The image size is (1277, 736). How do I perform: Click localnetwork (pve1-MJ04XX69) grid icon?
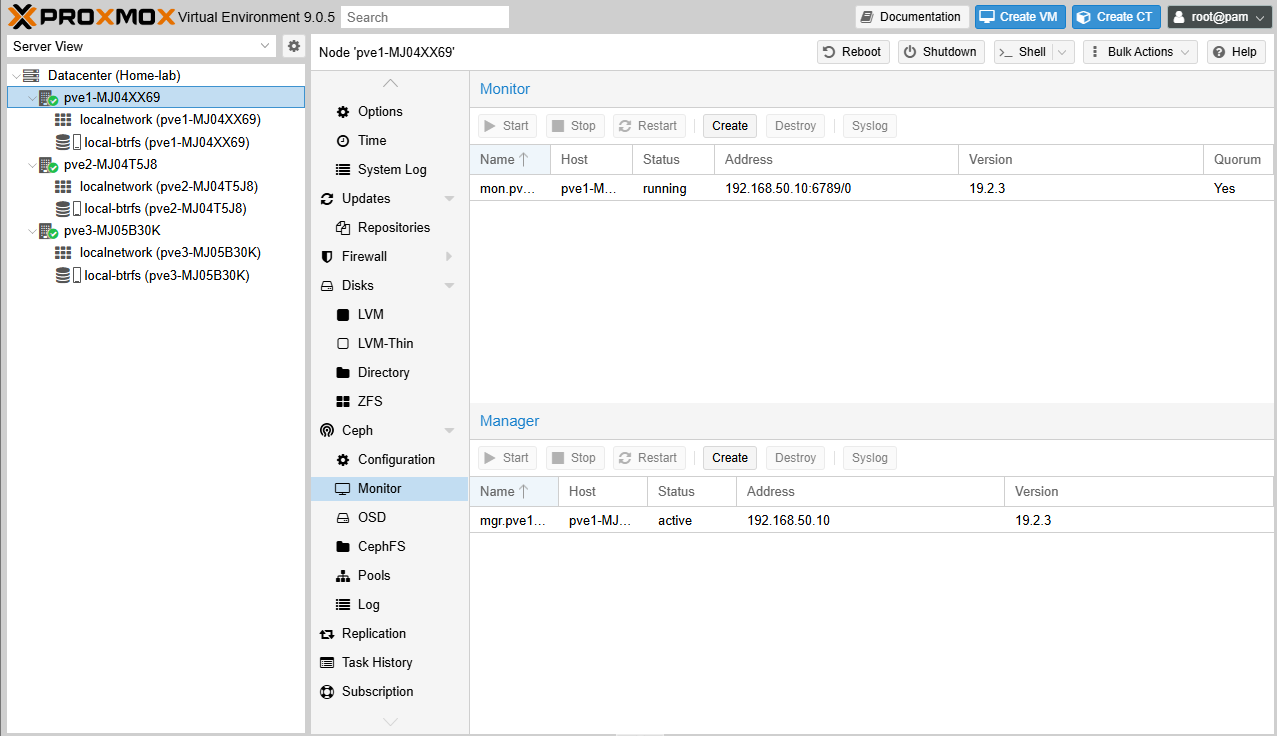[x=63, y=120]
